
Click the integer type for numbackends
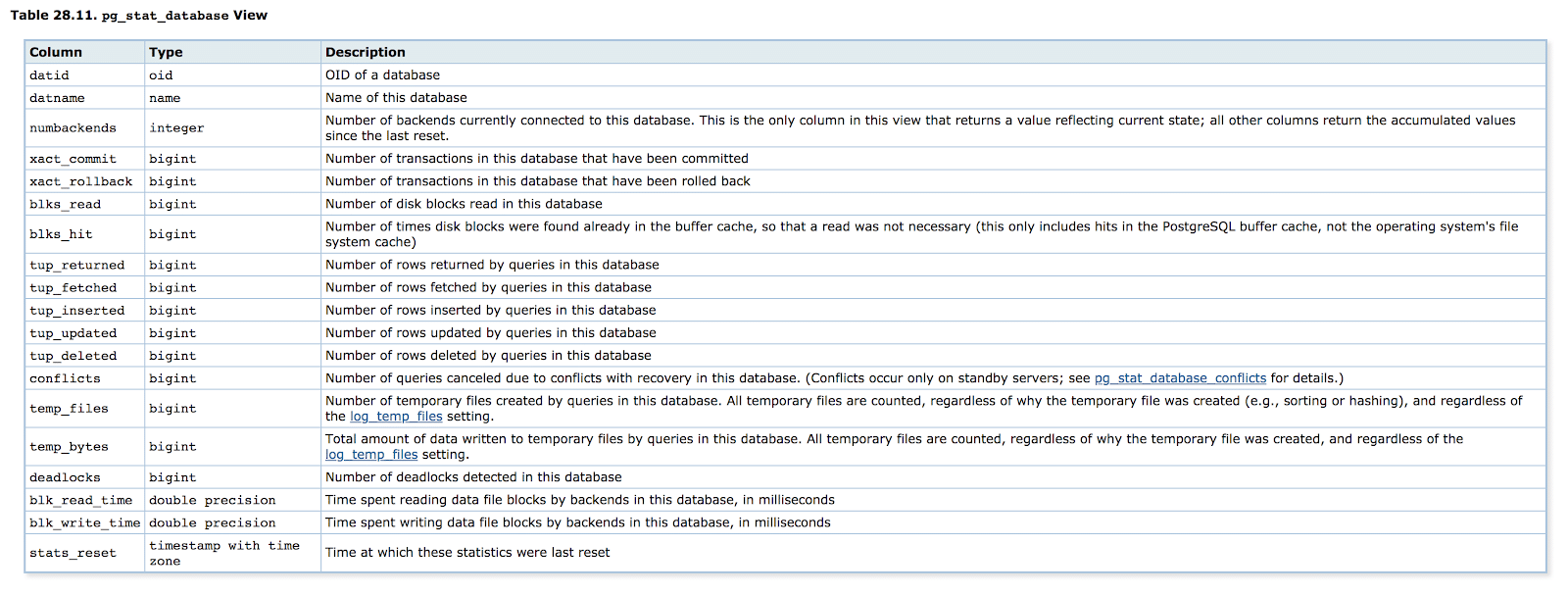click(x=176, y=128)
